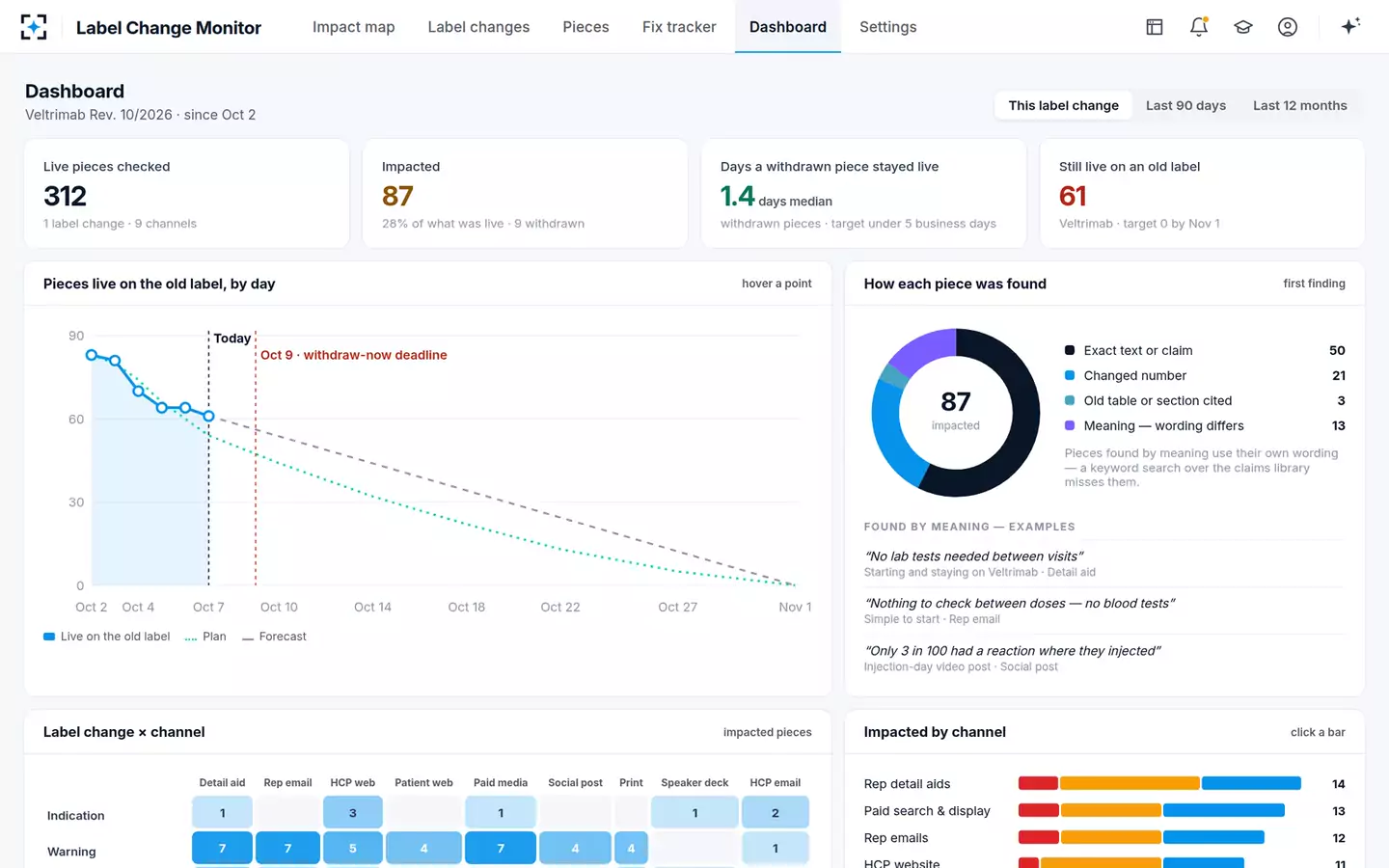Switch range to Last 12 months
The width and height of the screenshot is (1389, 868).
1299,105
